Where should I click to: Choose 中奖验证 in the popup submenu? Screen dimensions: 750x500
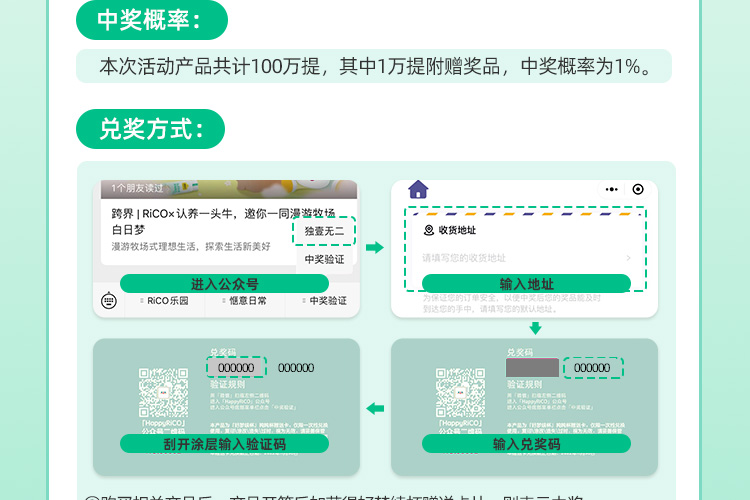click(x=324, y=259)
